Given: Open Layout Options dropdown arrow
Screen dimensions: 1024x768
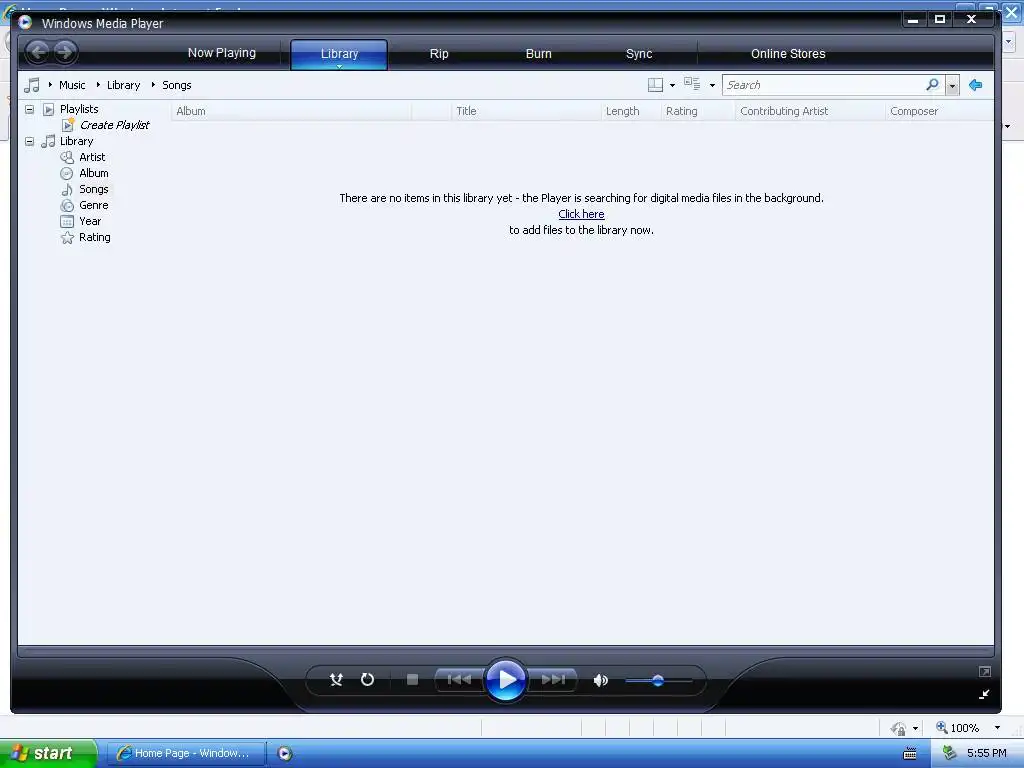Looking at the screenshot, I should (672, 86).
